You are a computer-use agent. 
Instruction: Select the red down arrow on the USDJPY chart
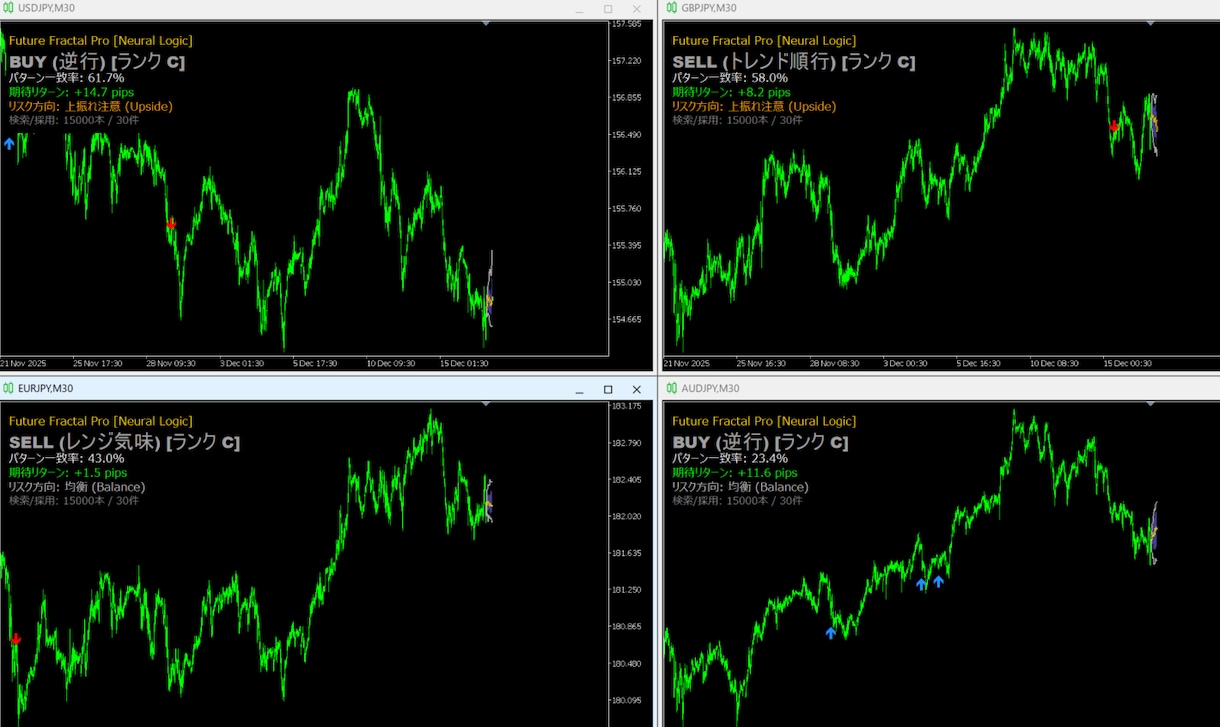tap(171, 224)
